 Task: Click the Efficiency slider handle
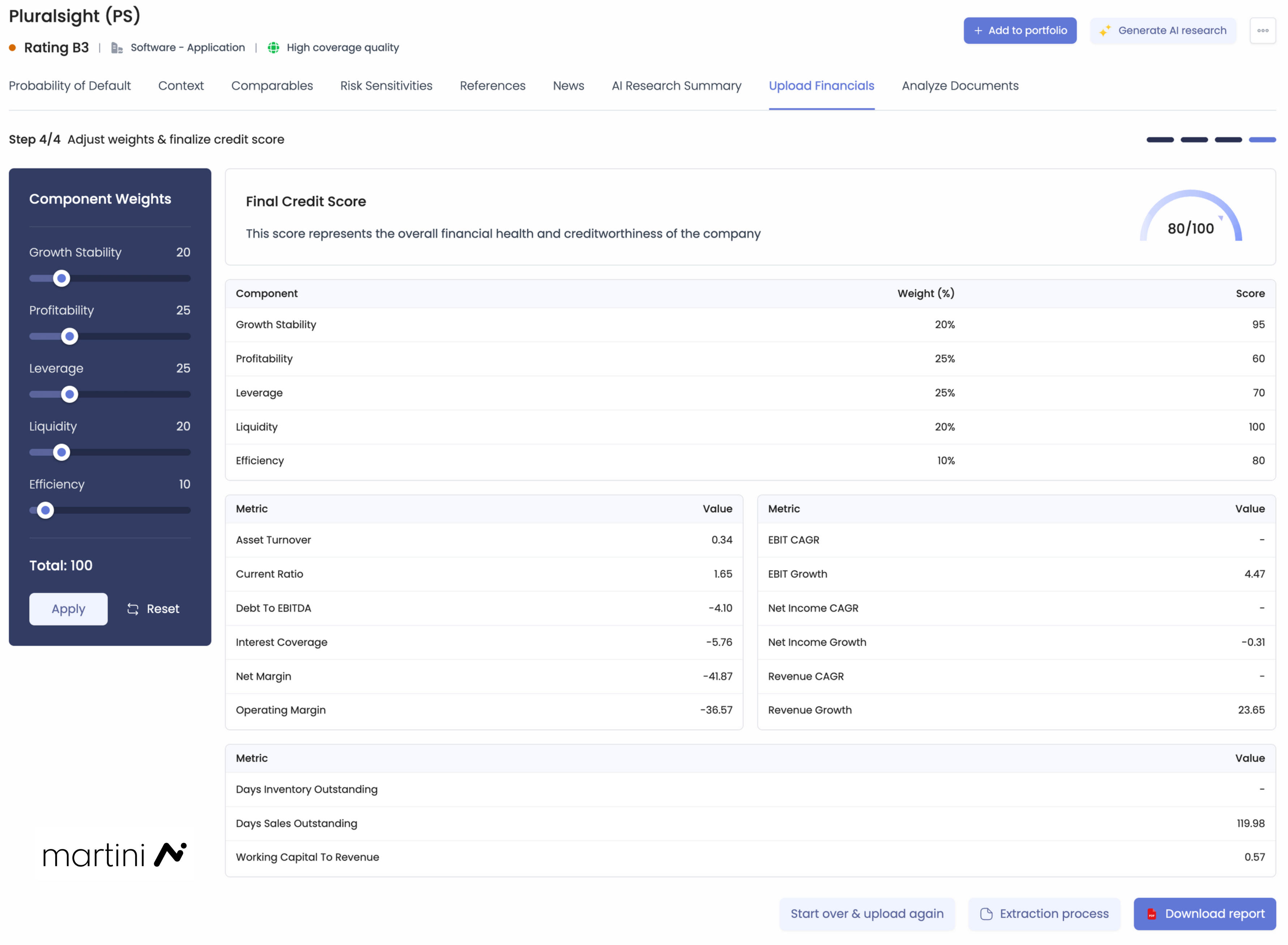point(45,510)
